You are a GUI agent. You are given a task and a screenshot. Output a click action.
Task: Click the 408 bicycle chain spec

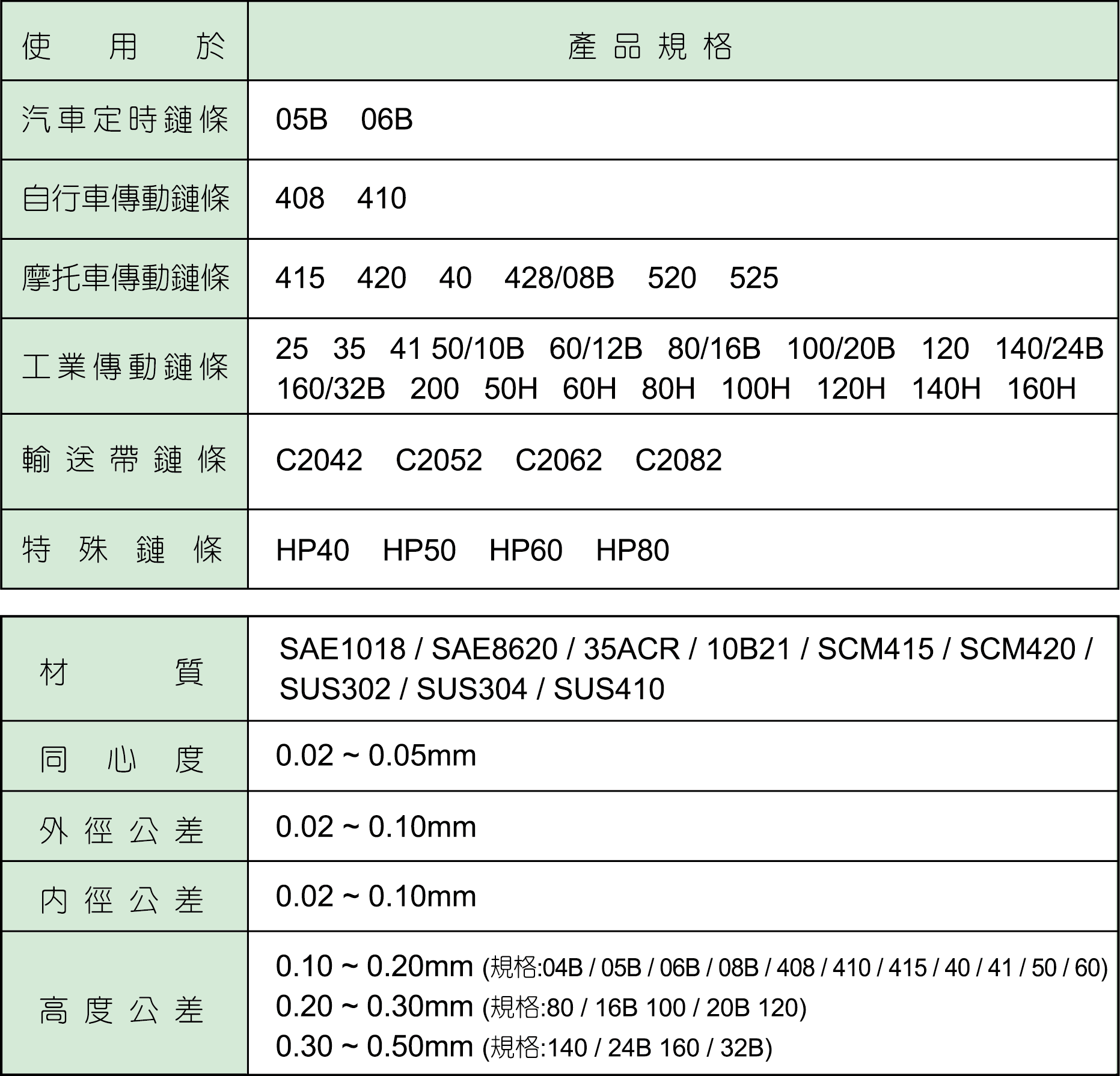pyautogui.click(x=299, y=198)
